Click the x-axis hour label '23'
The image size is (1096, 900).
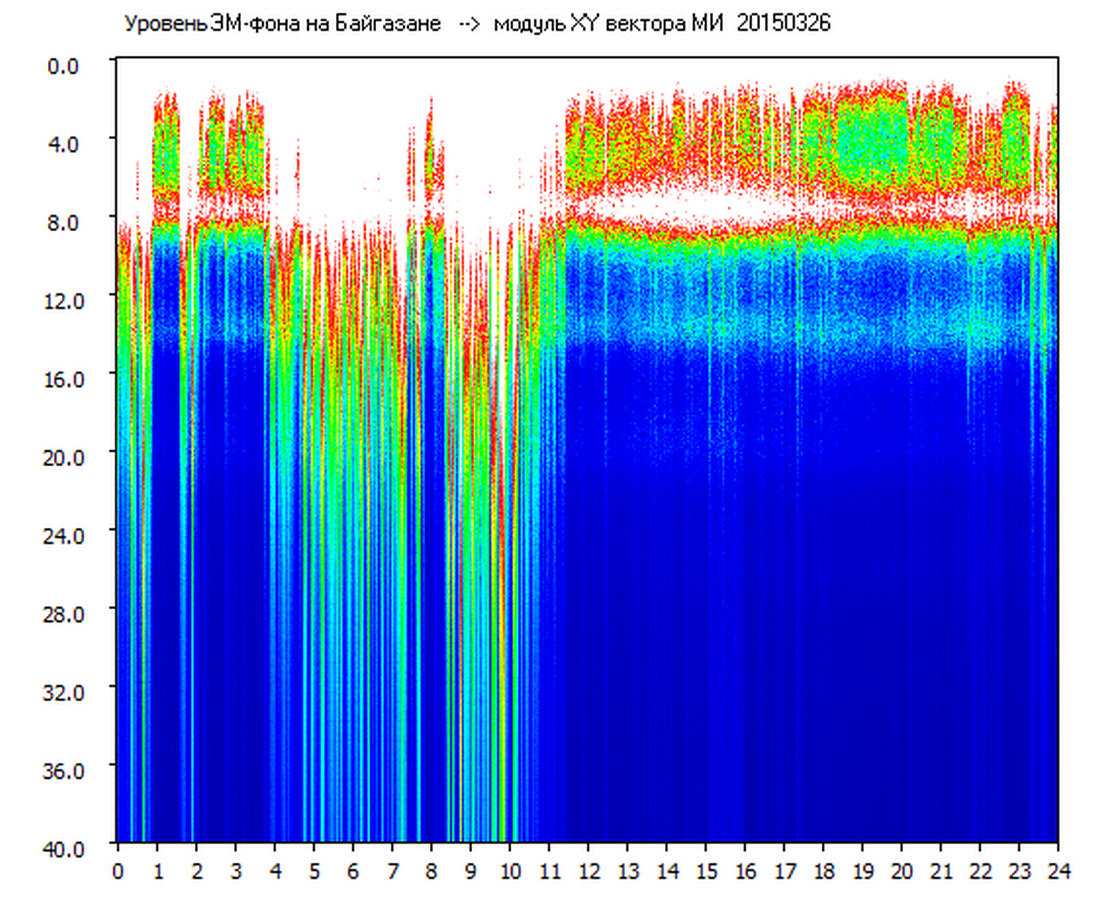pos(1020,871)
